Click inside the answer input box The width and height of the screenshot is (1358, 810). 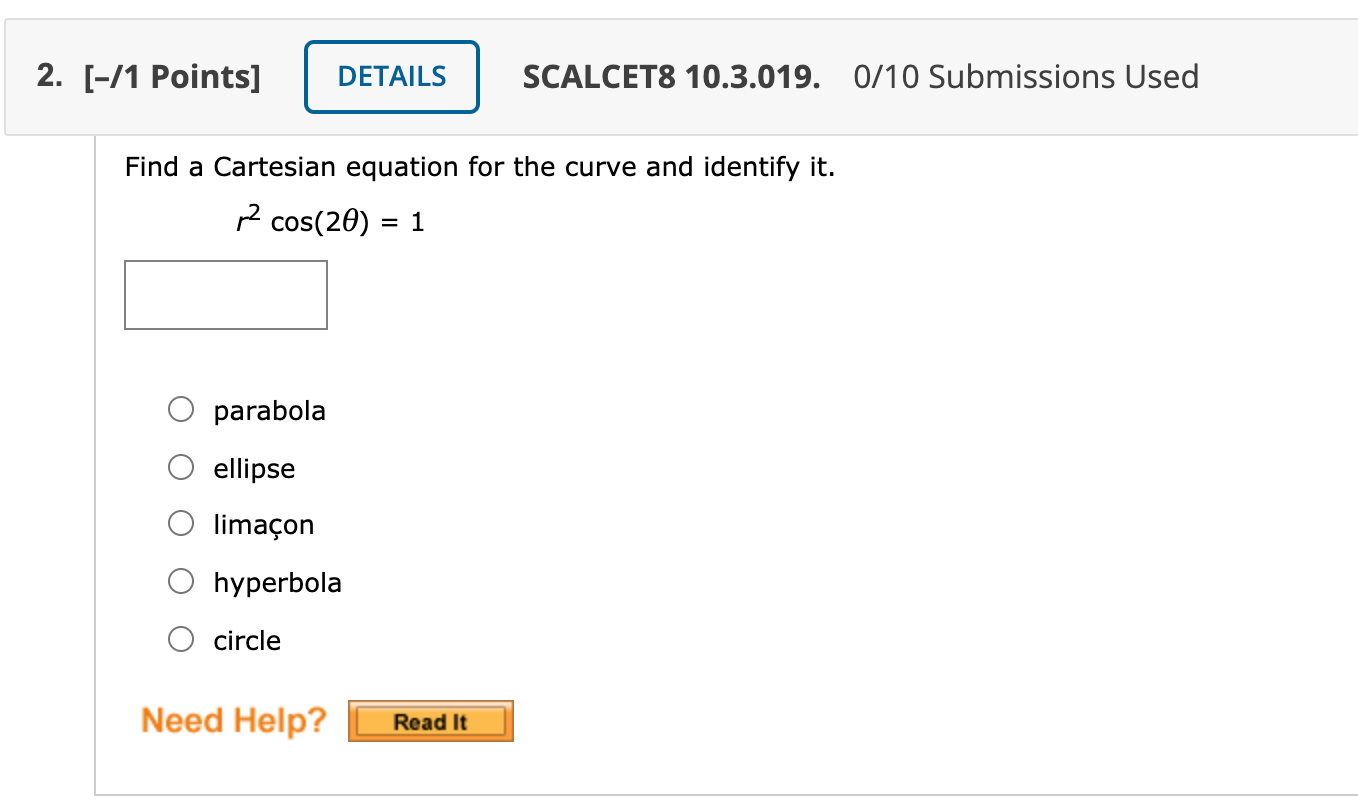(225, 294)
